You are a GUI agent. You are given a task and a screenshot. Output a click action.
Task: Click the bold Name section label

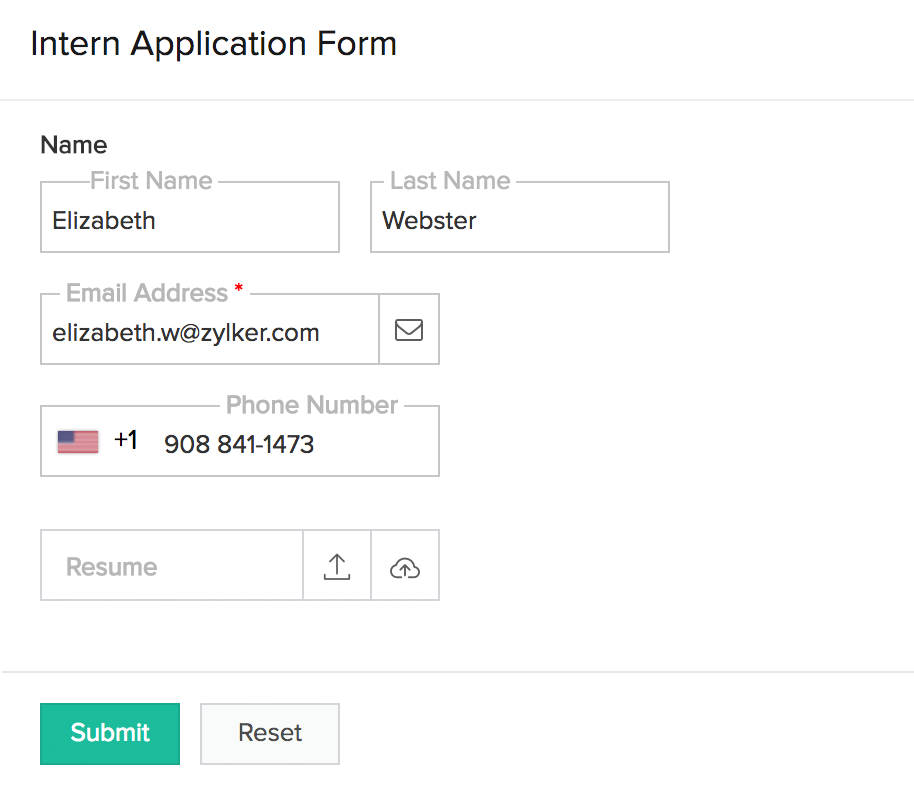pos(74,145)
